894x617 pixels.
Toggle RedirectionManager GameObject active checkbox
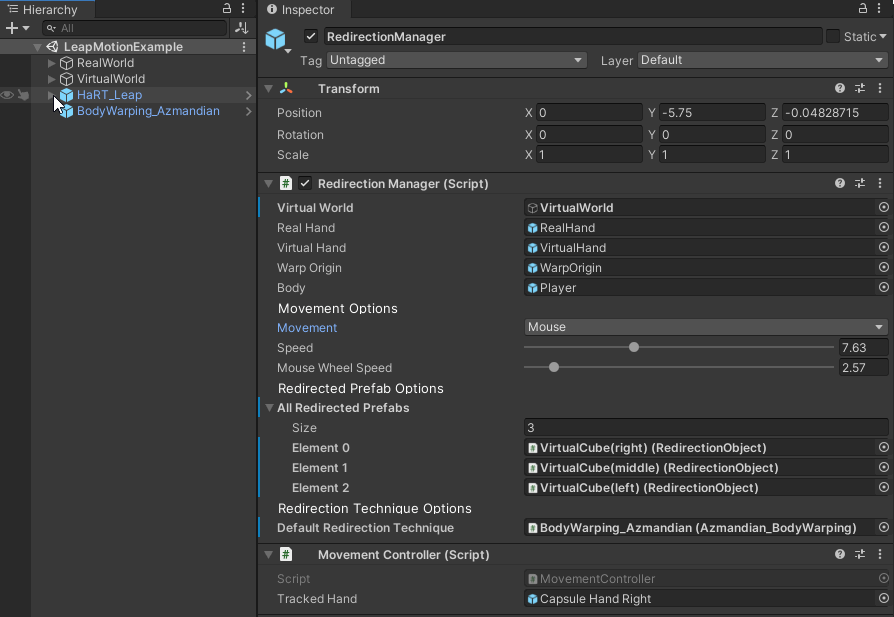click(310, 37)
